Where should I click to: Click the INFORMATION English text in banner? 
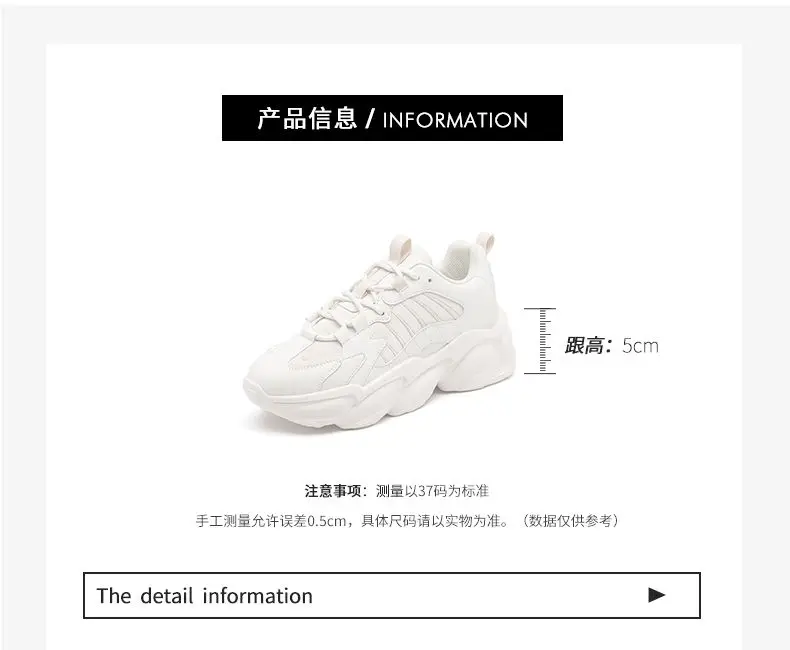[x=455, y=120]
